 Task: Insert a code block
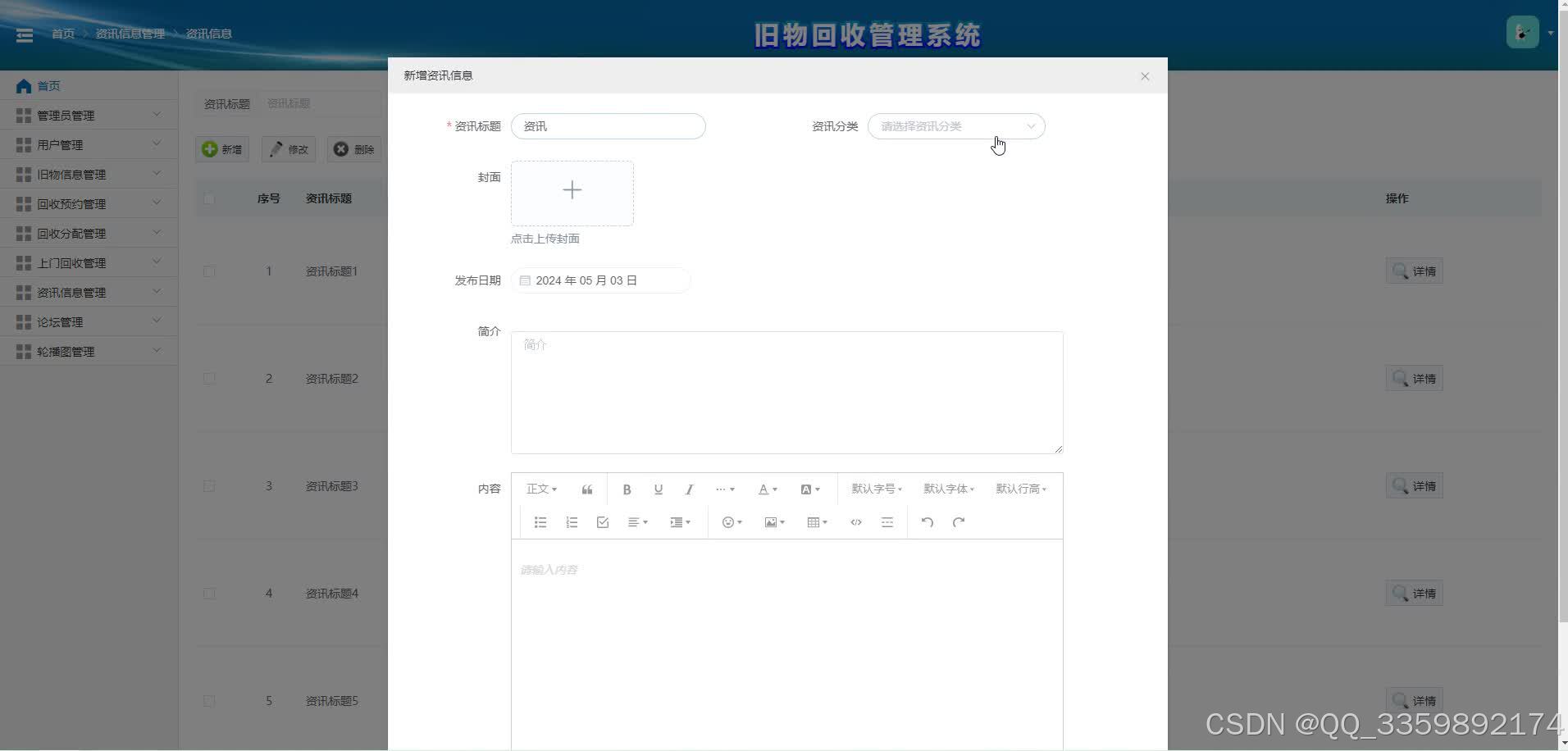856,522
